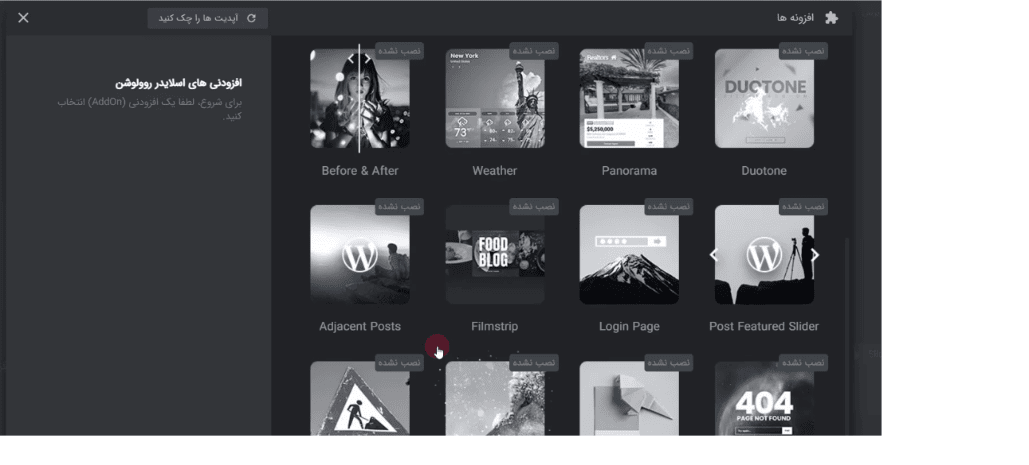
Task: Open the Login Page addon
Action: coord(629,254)
